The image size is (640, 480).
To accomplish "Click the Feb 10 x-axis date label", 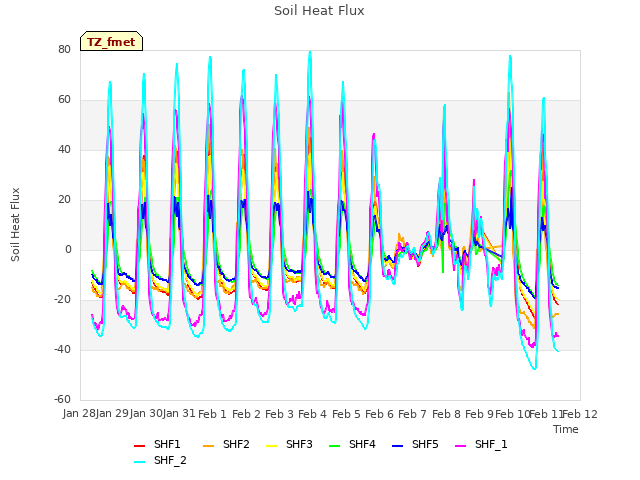I will click(512, 414).
